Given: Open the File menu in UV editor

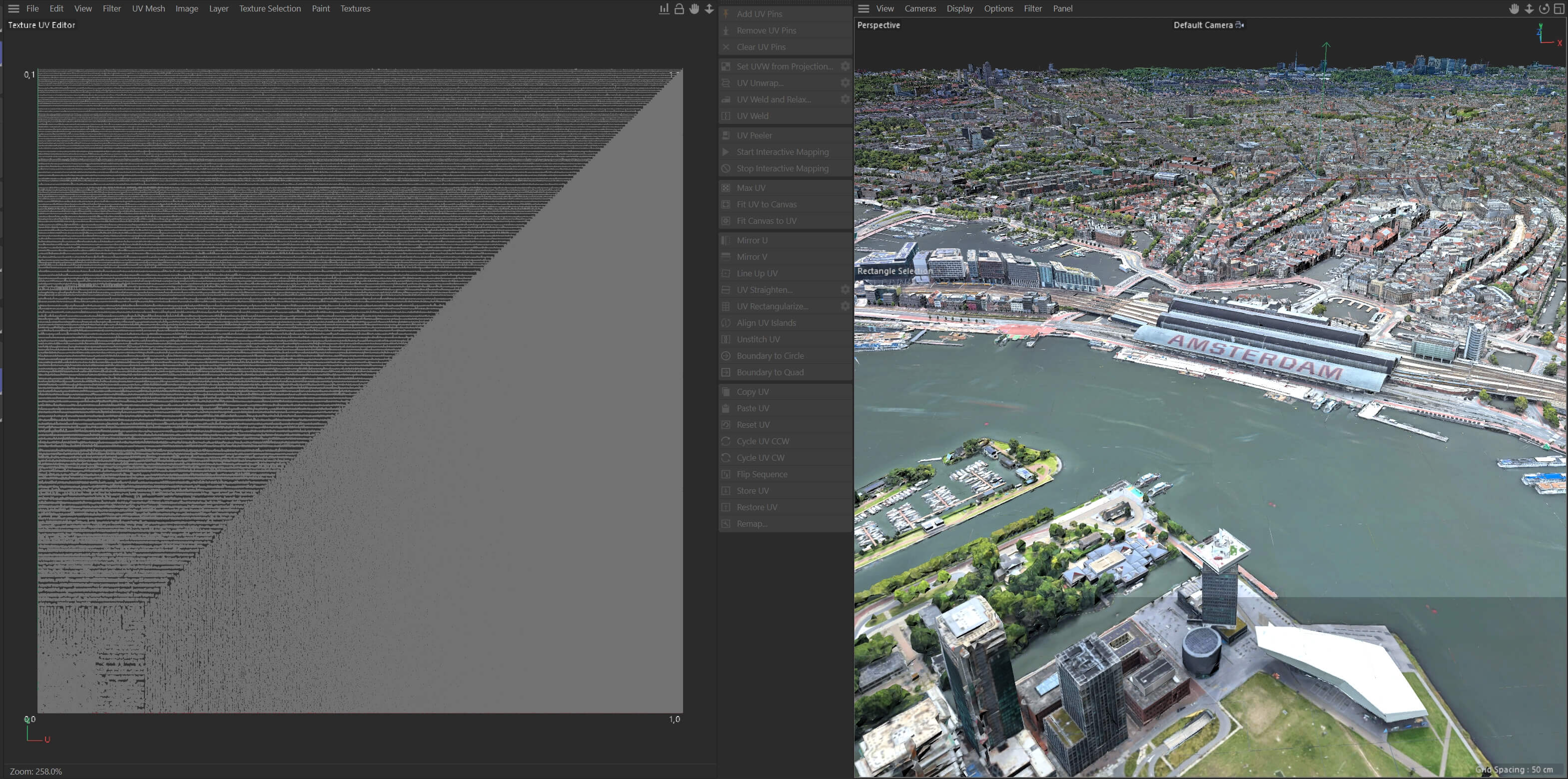Looking at the screenshot, I should 33,8.
